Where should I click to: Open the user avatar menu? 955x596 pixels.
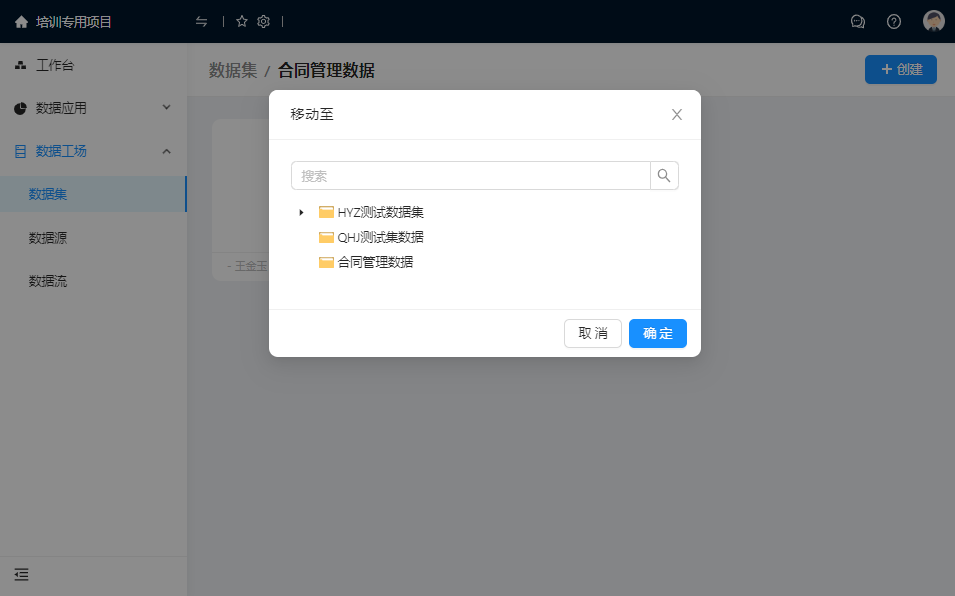click(933, 21)
